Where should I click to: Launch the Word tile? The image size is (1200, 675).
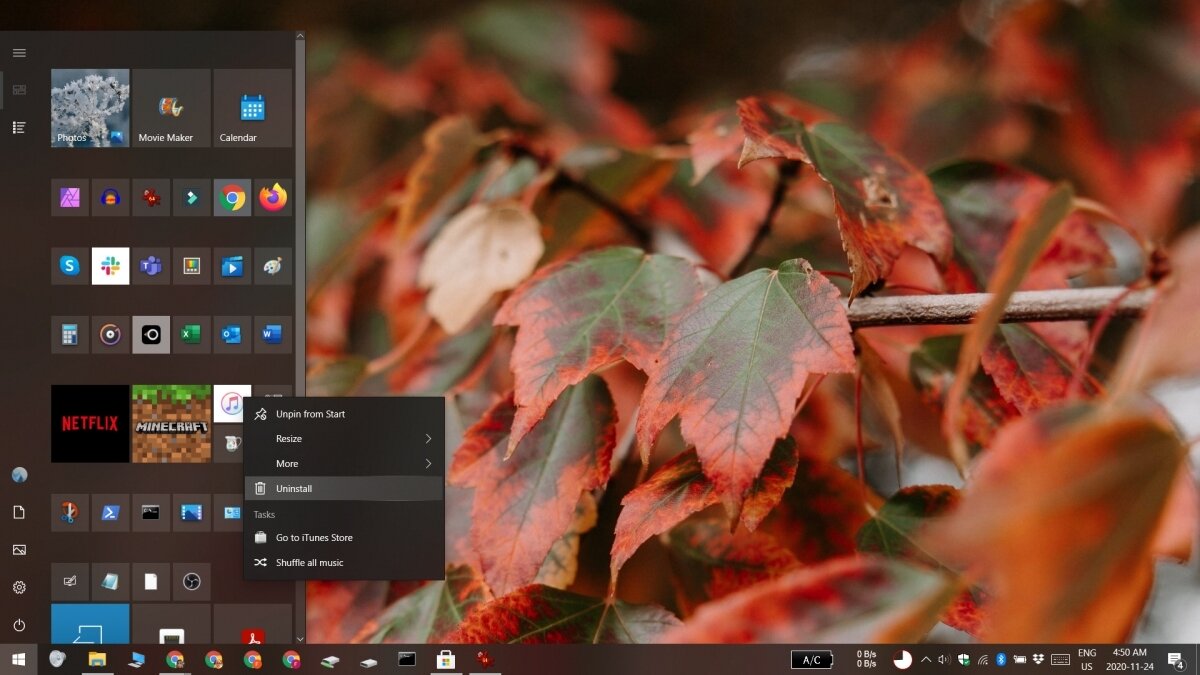click(272, 334)
